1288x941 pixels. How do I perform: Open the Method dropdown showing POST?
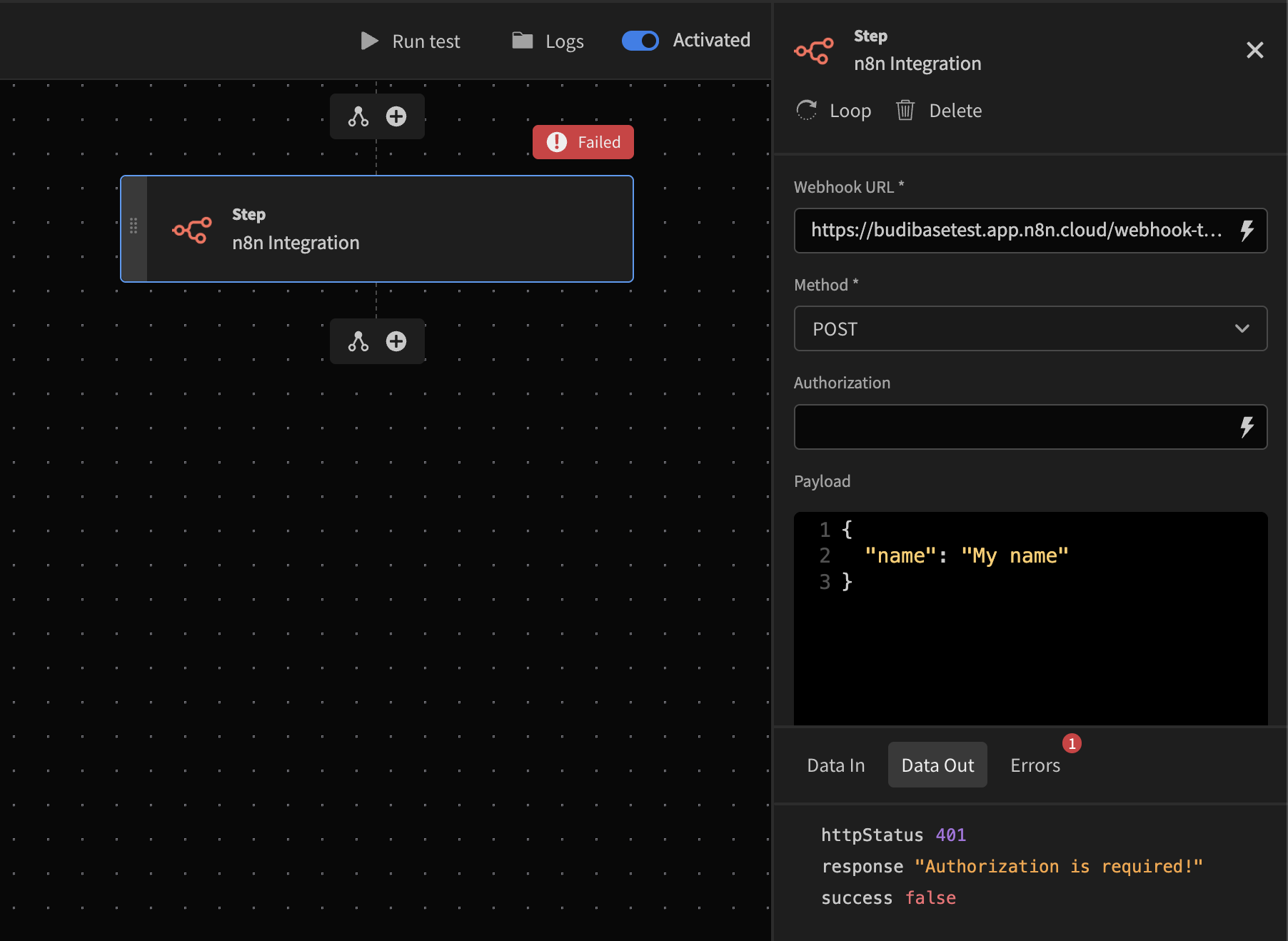[1030, 328]
